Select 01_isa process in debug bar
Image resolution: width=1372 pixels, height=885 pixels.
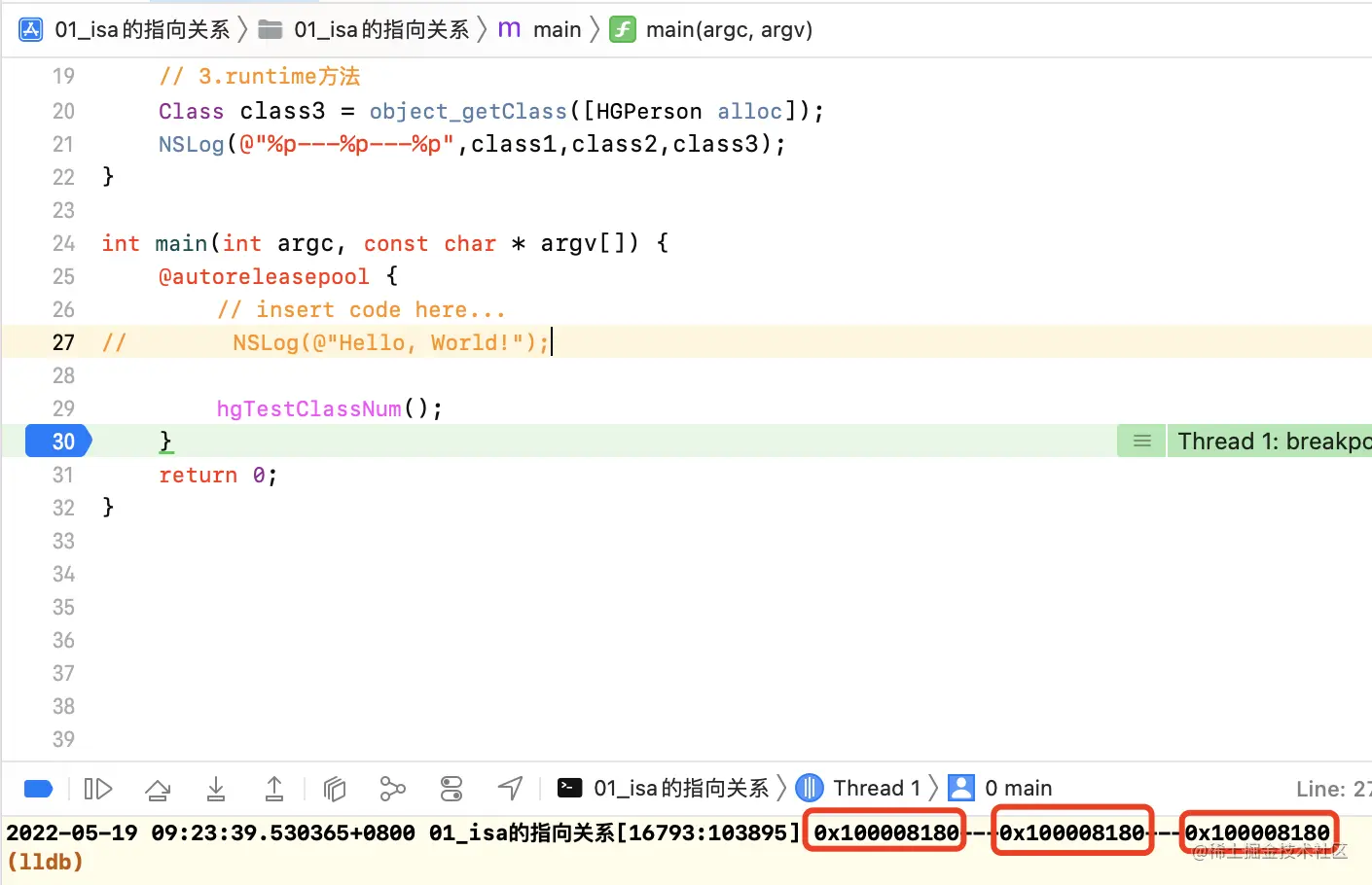pyautogui.click(x=663, y=788)
